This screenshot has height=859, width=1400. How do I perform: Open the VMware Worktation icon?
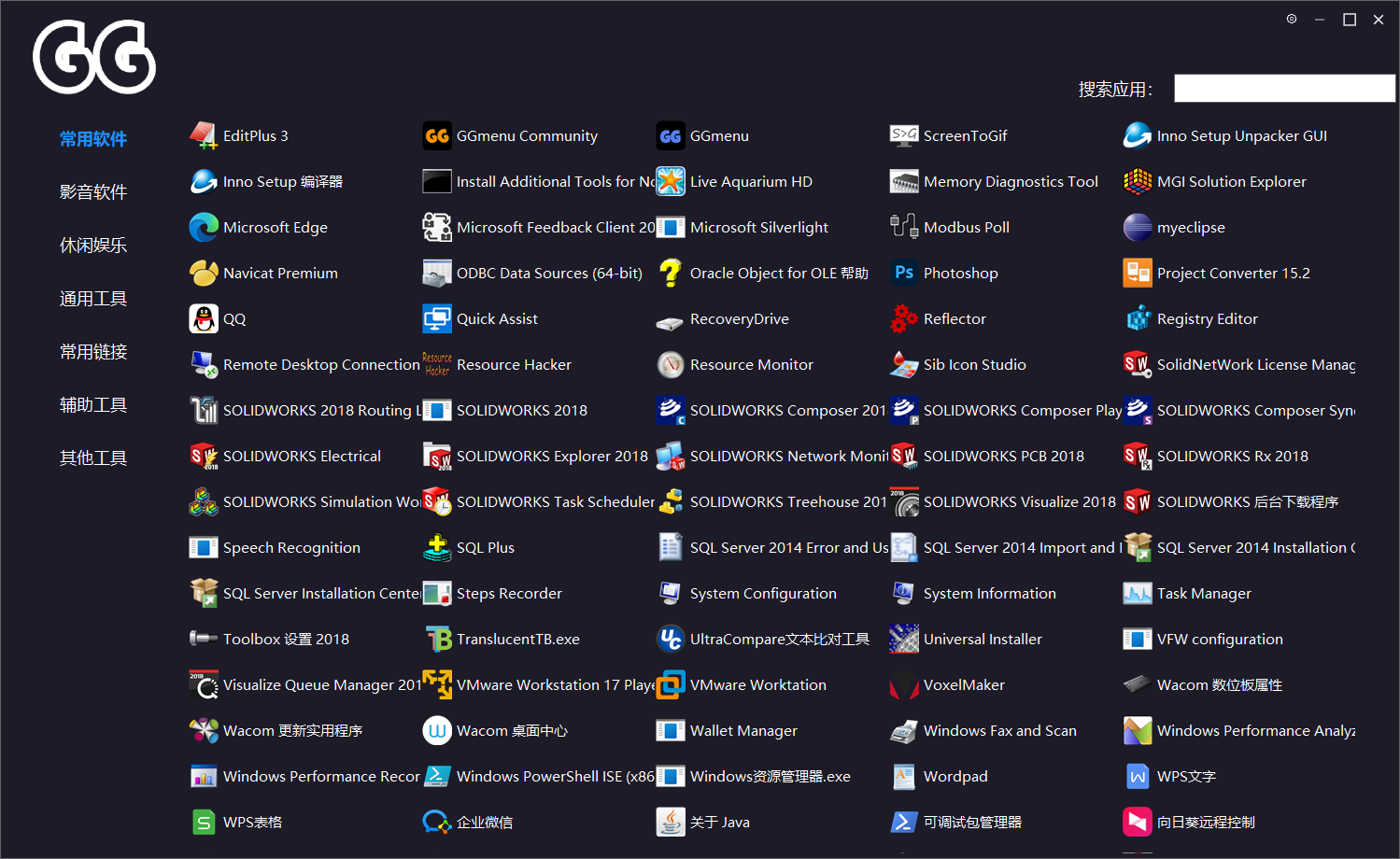coord(671,684)
